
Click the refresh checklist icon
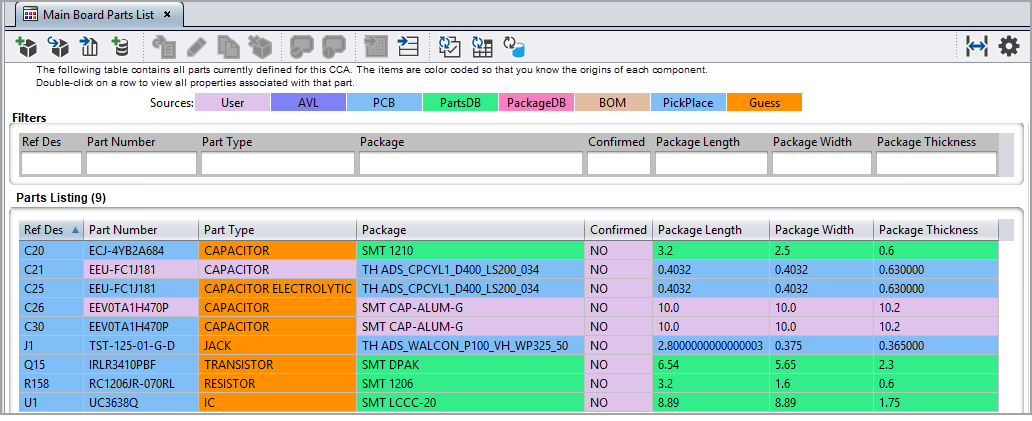(x=450, y=47)
